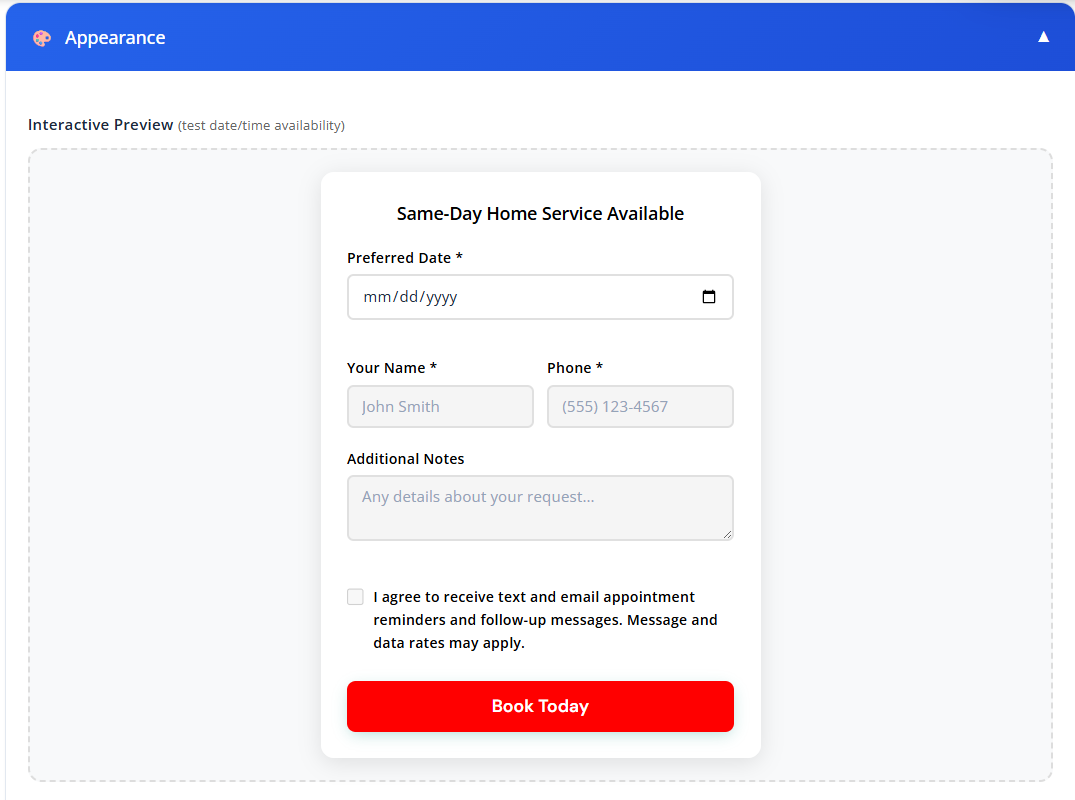Click the palette icon beside Appearance
This screenshot has height=800, width=1075.
point(41,37)
